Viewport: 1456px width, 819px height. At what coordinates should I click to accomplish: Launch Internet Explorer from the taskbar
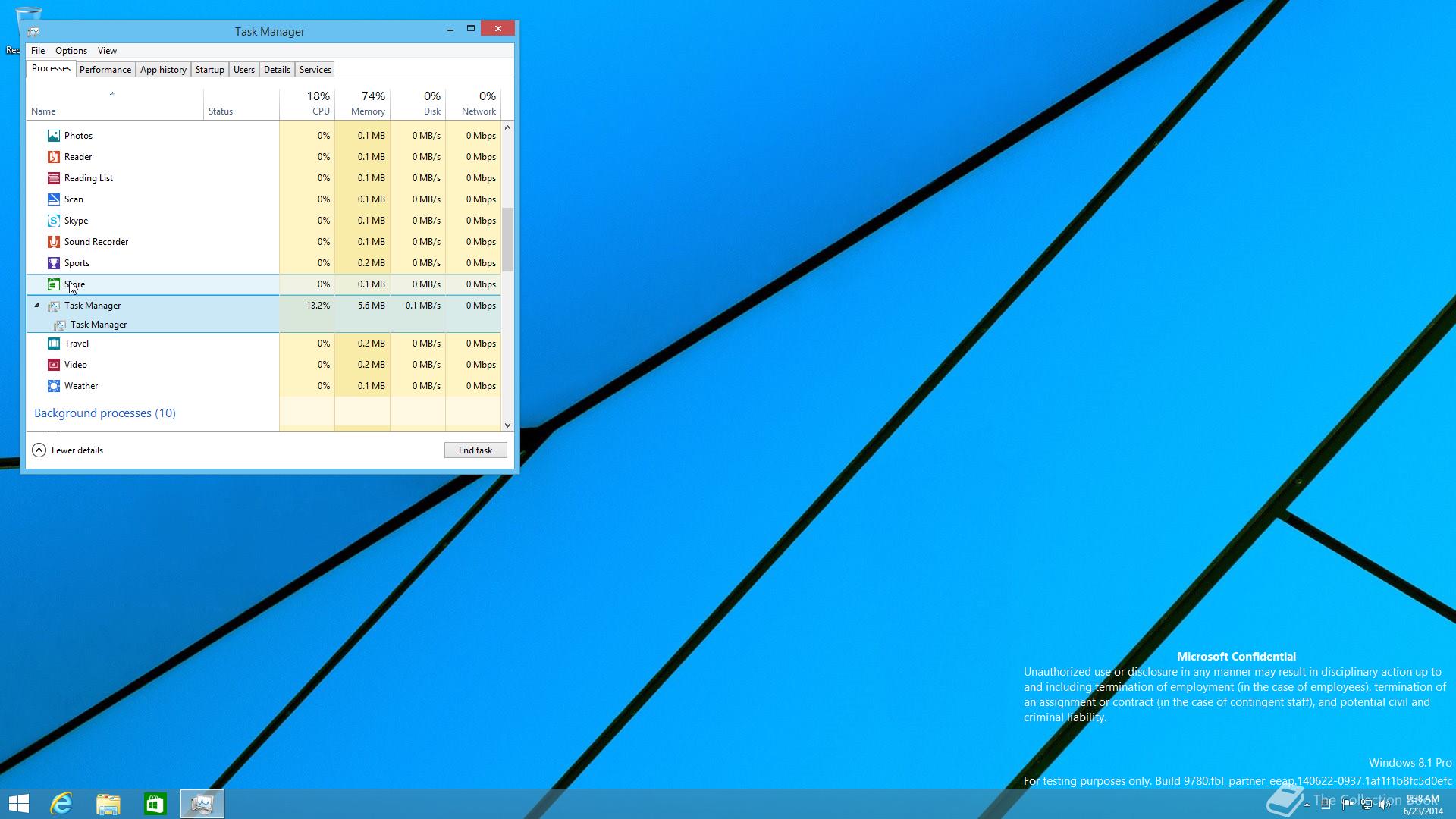[x=61, y=804]
